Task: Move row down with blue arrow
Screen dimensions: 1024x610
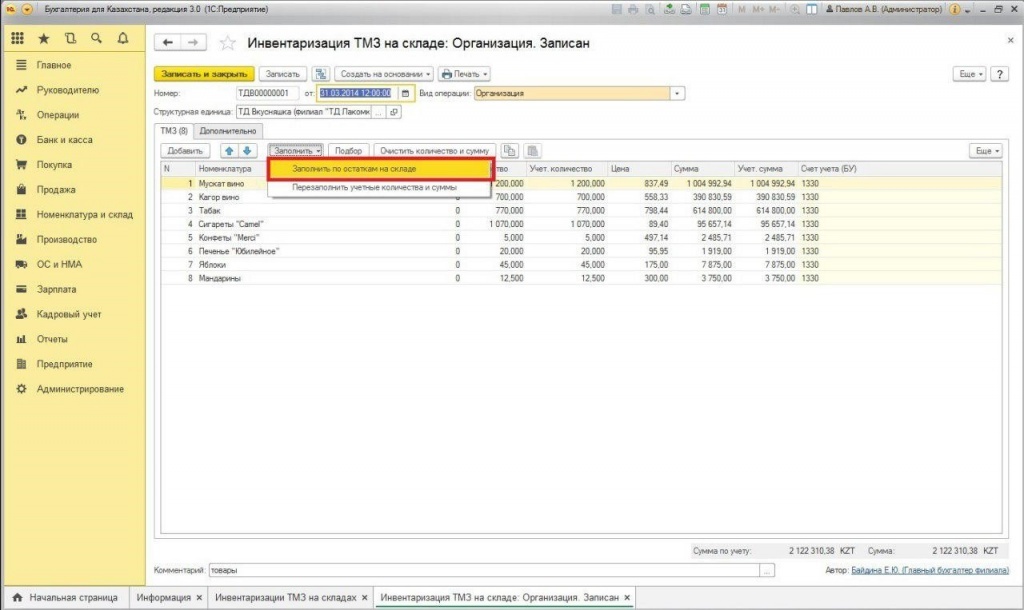Action: 248,151
